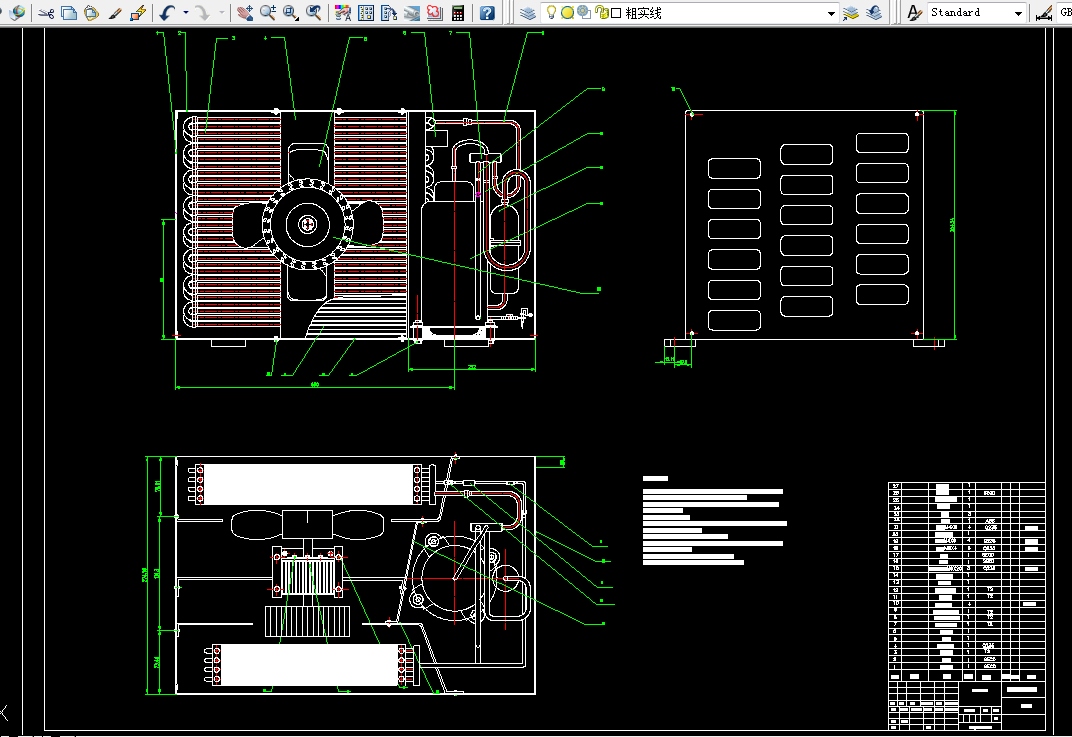Expand the Standard text style dropdown
Image resolution: width=1072 pixels, height=737 pixels.
[1018, 13]
